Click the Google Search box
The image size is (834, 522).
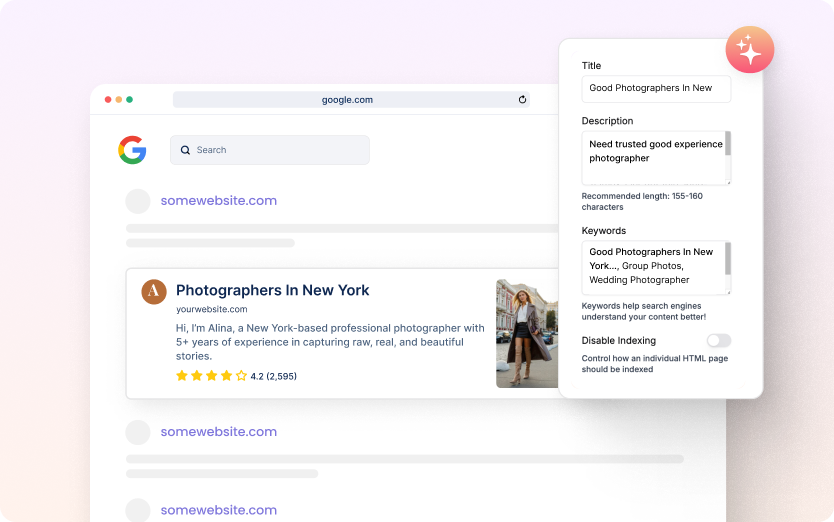click(270, 150)
